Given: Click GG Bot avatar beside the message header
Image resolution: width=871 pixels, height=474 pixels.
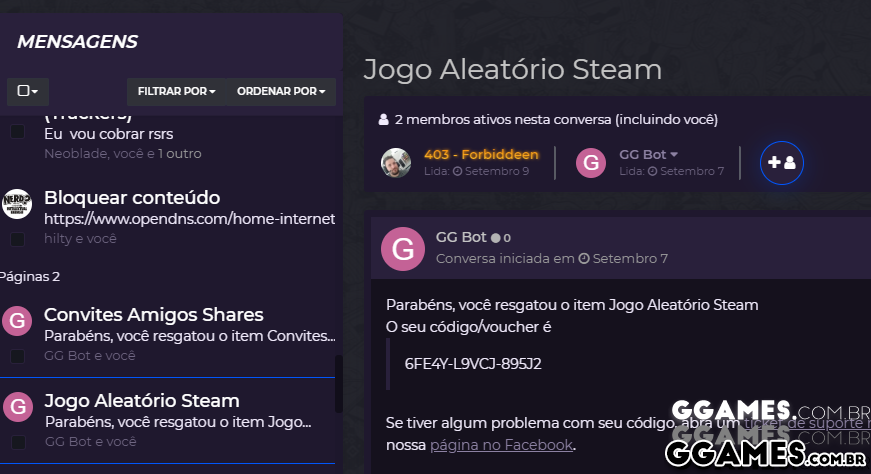Looking at the screenshot, I should [x=403, y=250].
